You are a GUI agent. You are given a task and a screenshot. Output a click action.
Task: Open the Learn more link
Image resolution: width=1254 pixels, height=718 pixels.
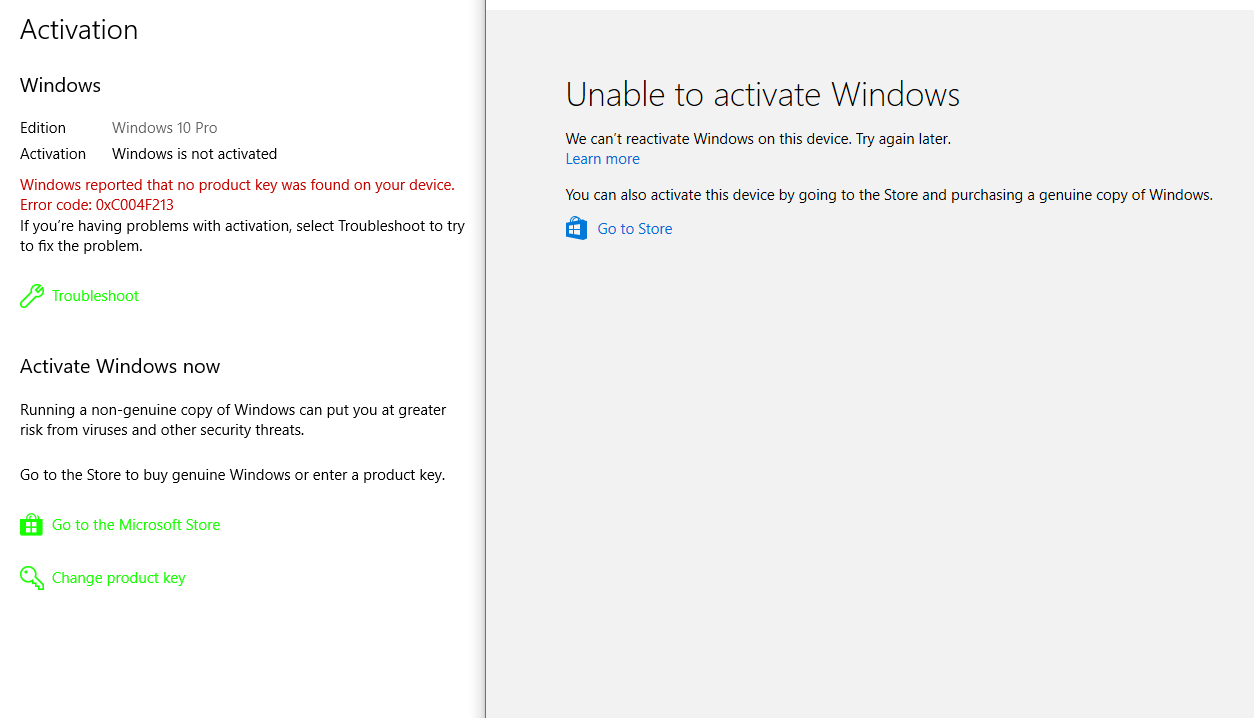point(602,159)
